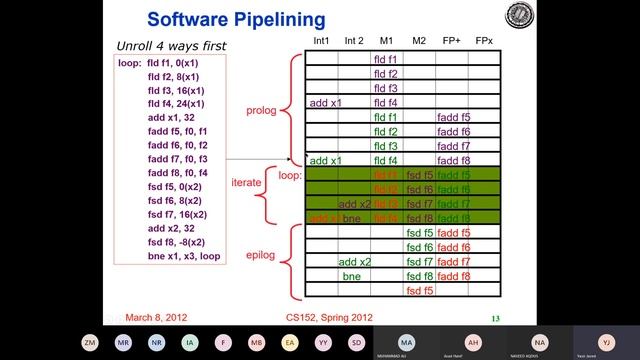Click the red 'prolog' label
Viewport: 640px width, 360px height.
(x=261, y=111)
